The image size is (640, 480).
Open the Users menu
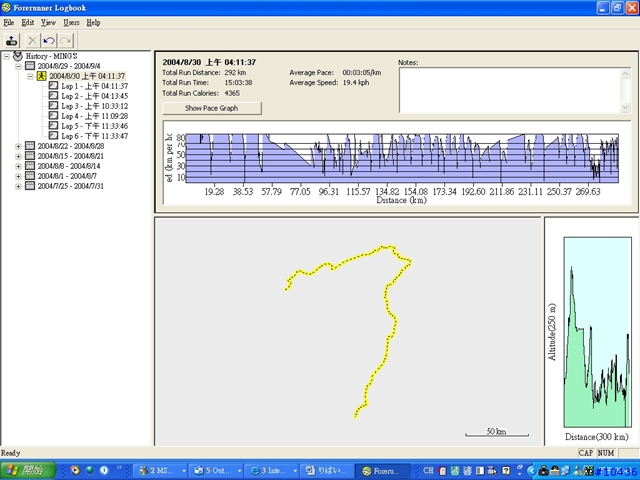[71, 23]
